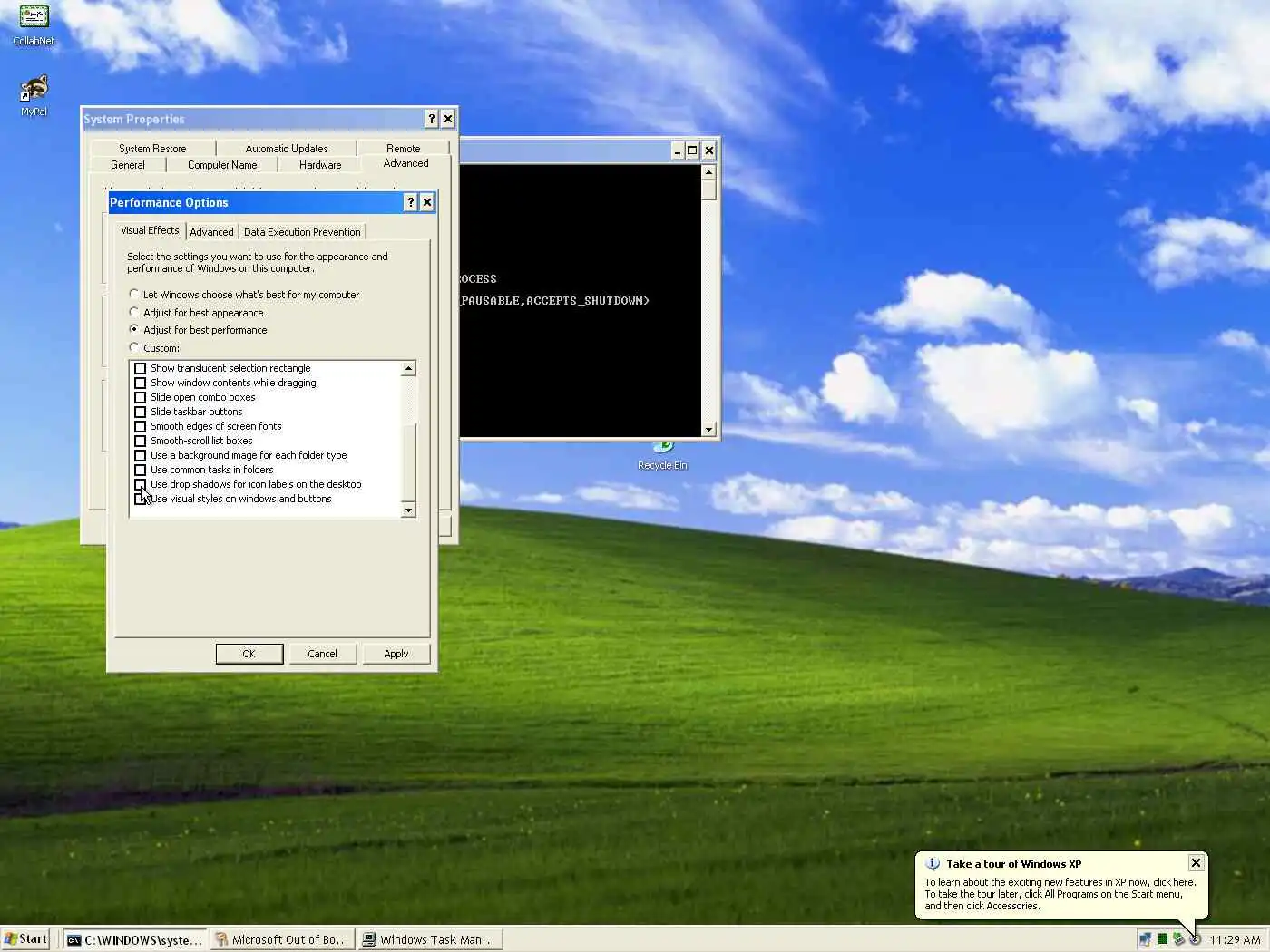The image size is (1270, 952).
Task: Click Apply in Performance Options
Action: click(x=396, y=654)
